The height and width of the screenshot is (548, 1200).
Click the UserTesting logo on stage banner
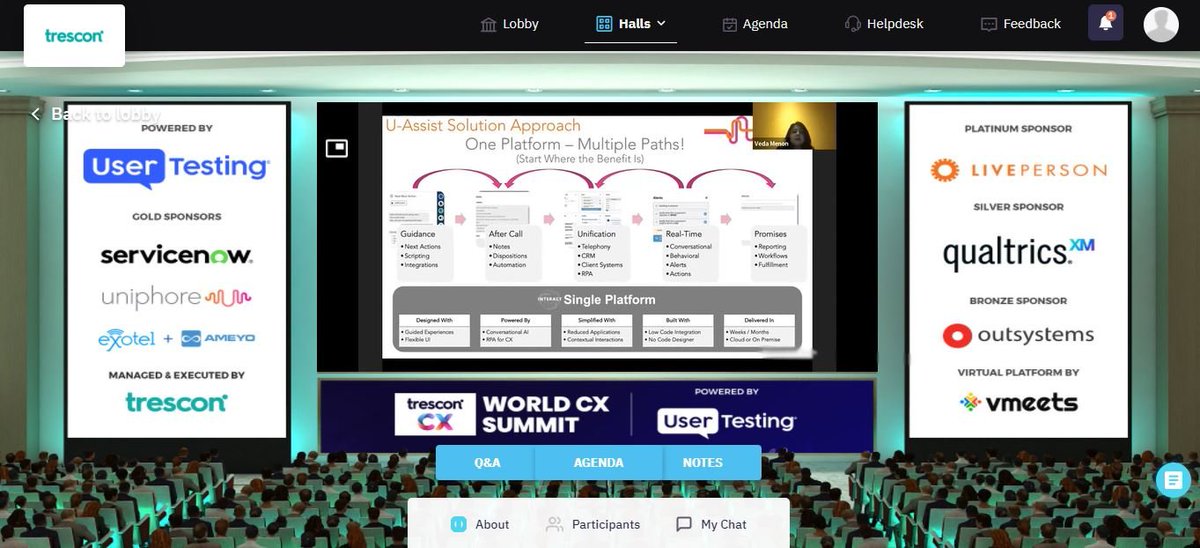727,420
